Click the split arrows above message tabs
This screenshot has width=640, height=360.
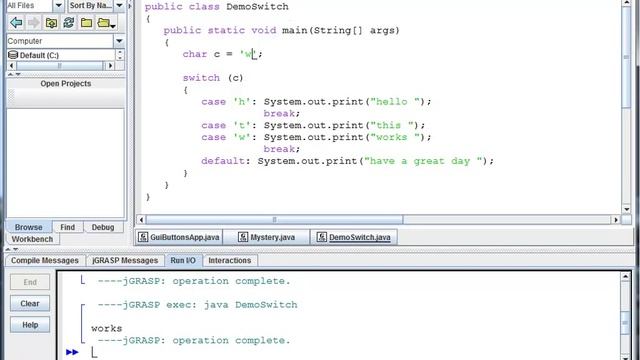pyautogui.click(x=11, y=249)
